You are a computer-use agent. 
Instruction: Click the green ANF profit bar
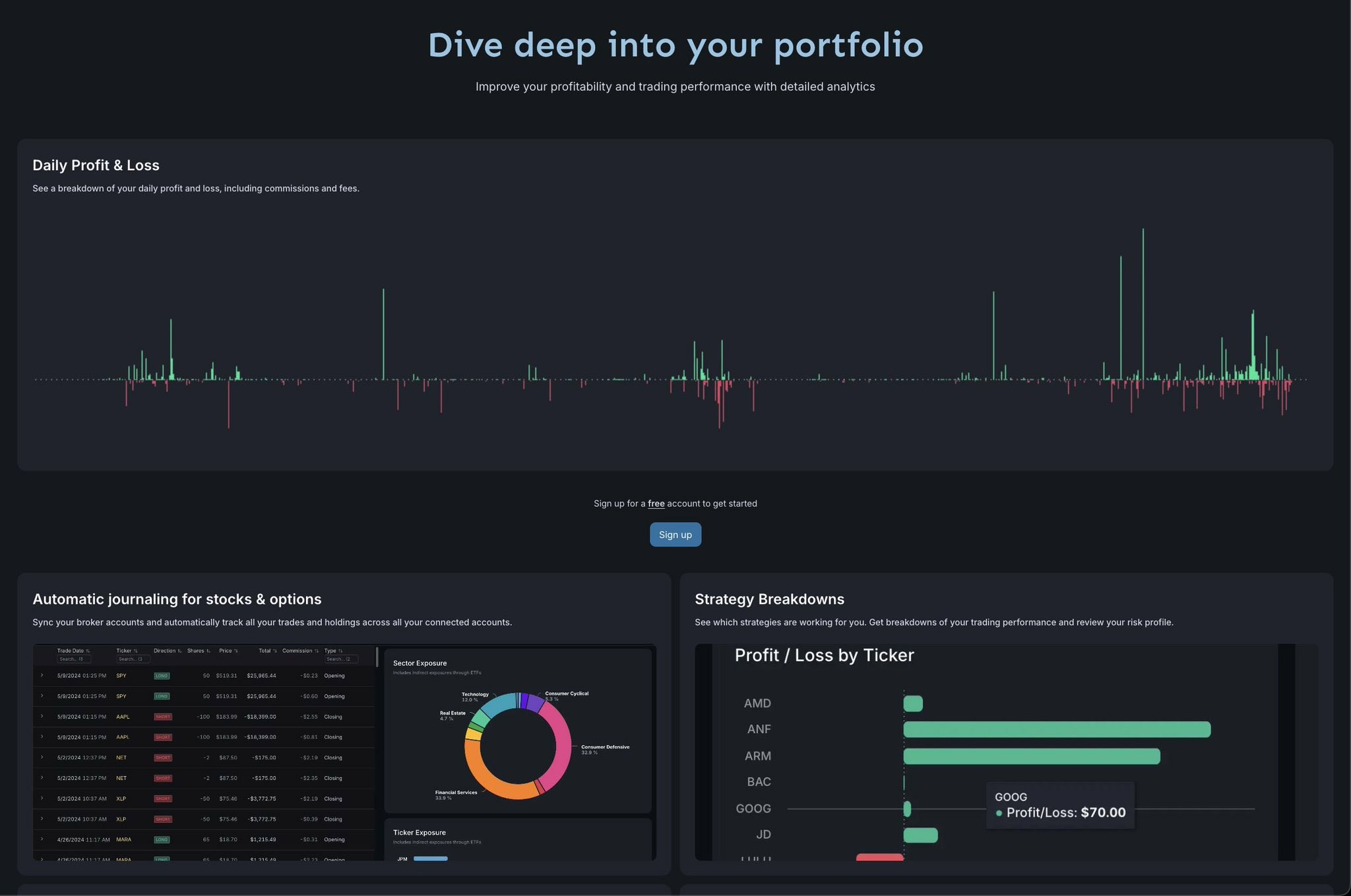point(1056,729)
